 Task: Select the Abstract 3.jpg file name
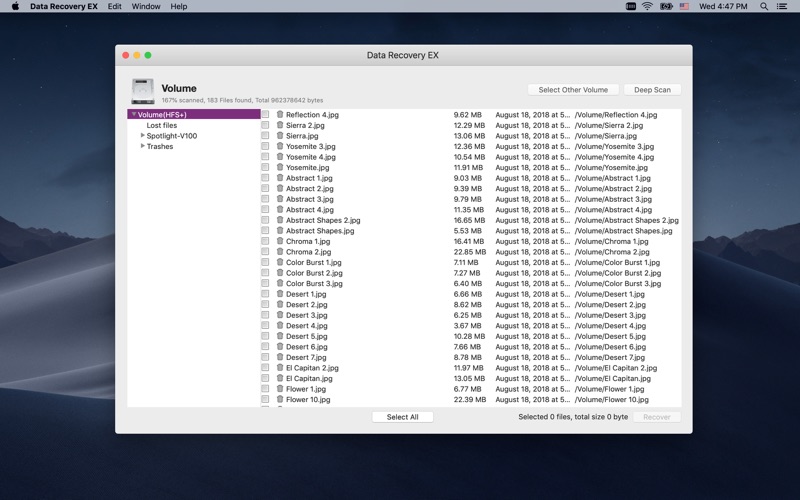(310, 199)
